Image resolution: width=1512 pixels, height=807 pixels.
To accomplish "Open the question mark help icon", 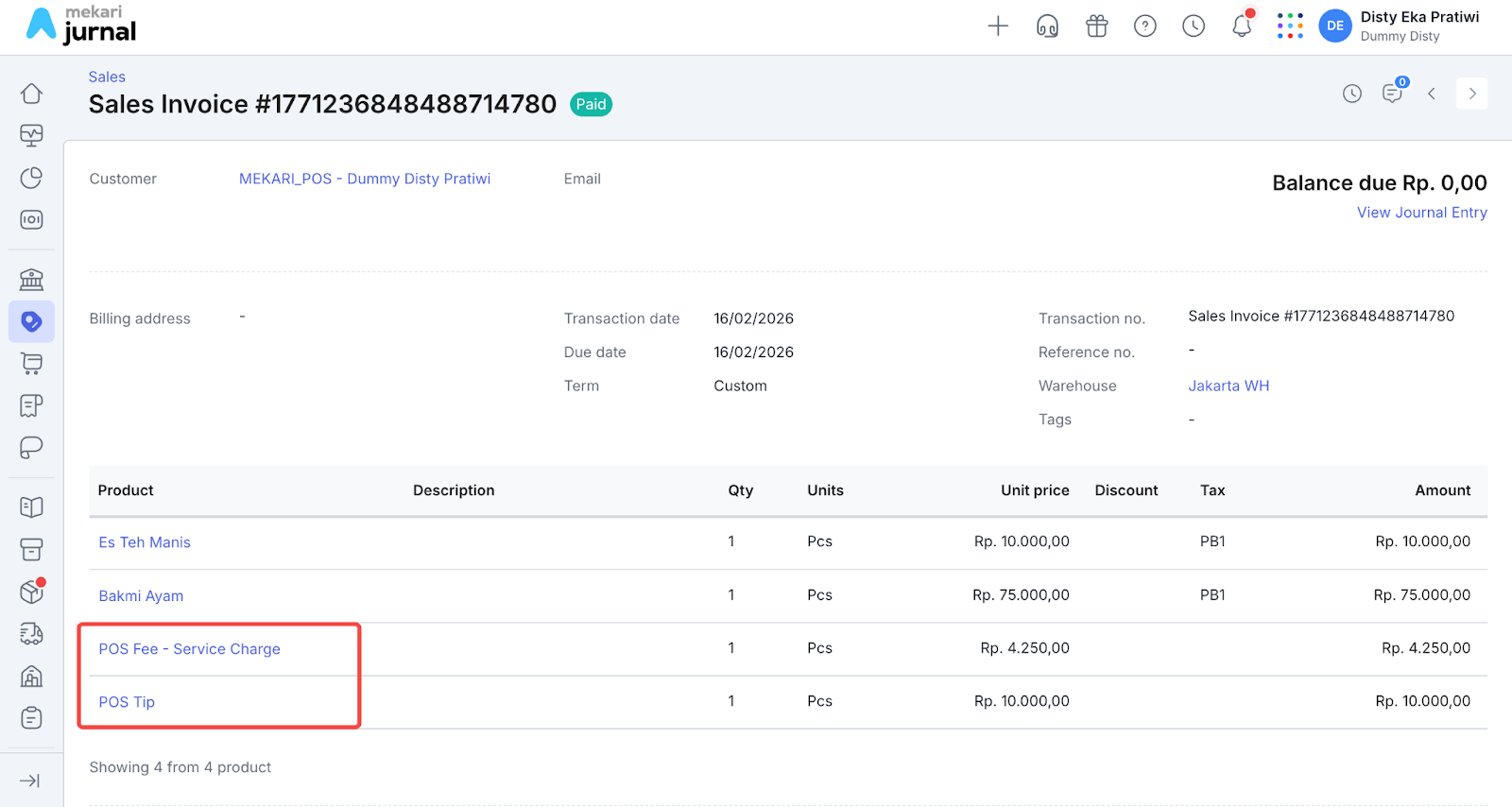I will click(1145, 26).
